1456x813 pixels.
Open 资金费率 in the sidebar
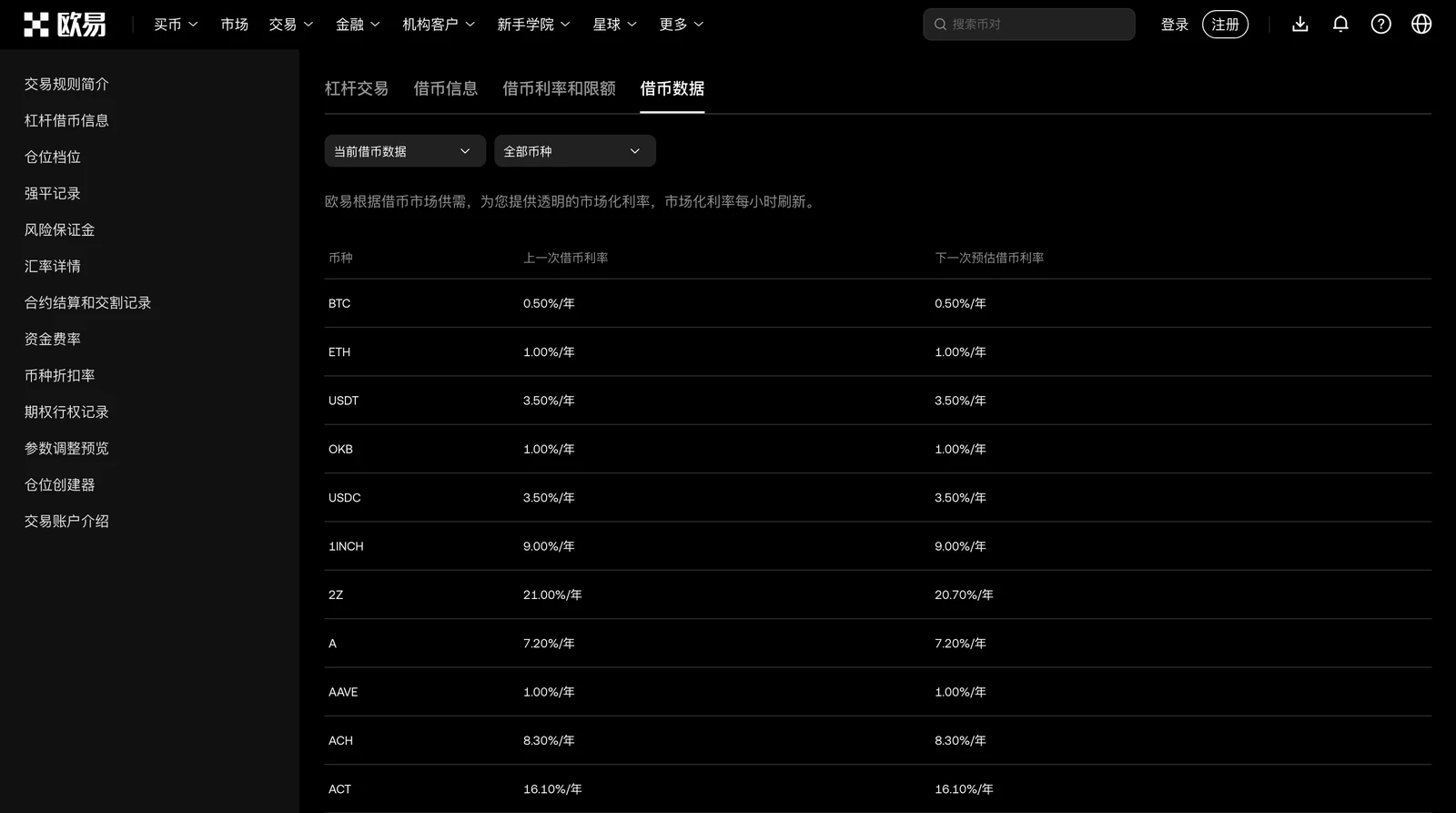53,339
